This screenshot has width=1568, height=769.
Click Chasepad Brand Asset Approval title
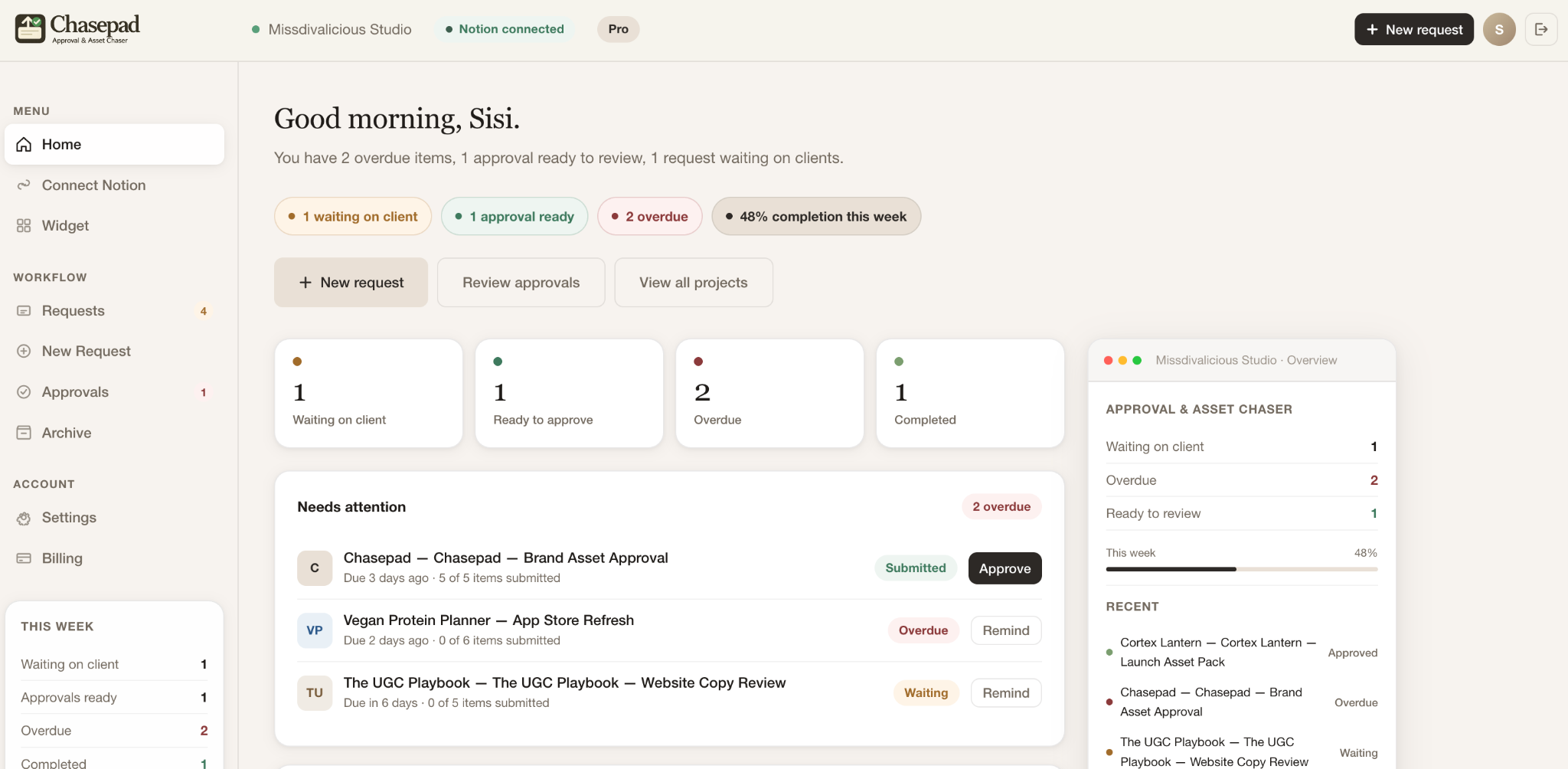505,558
